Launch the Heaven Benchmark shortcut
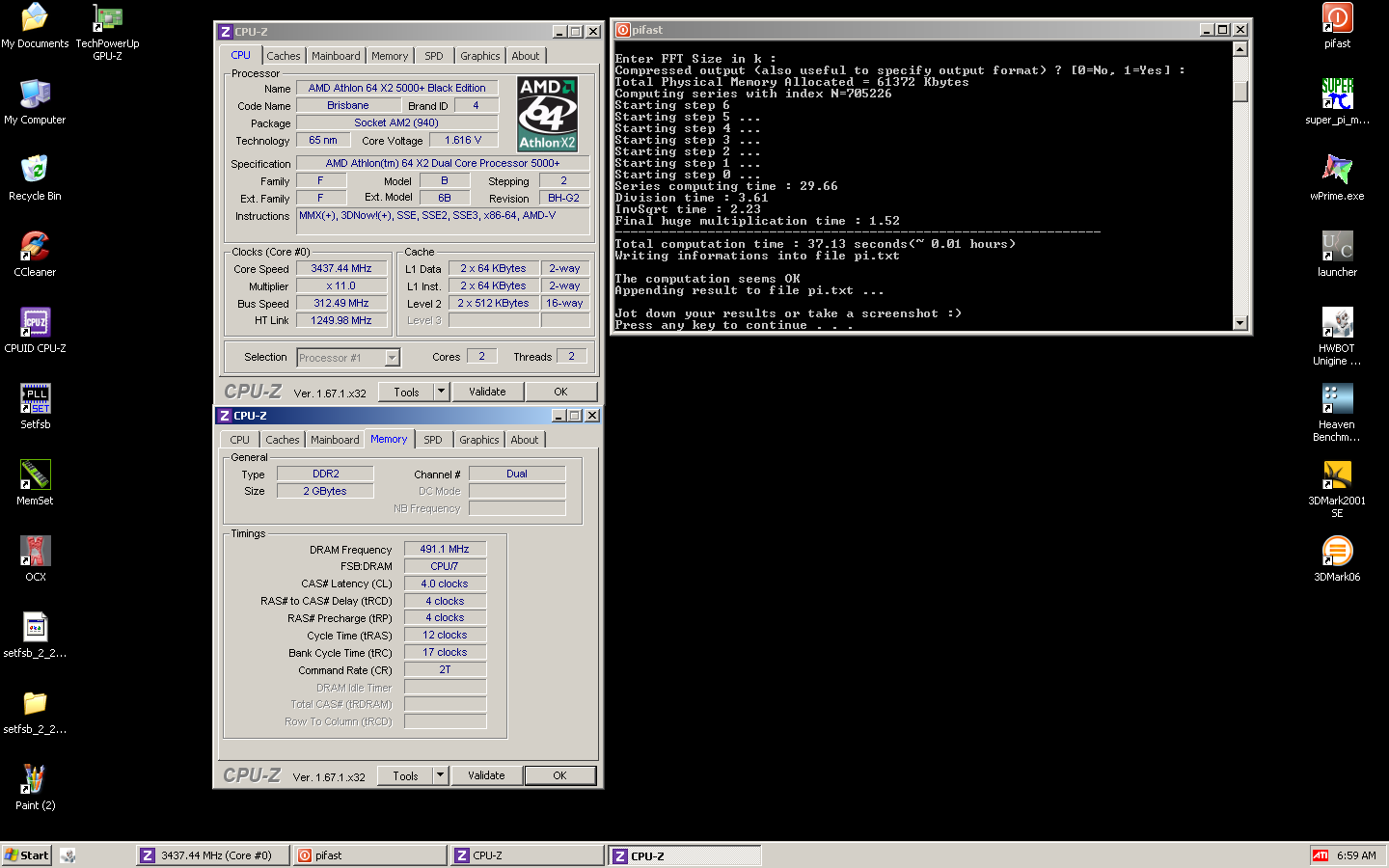1389x868 pixels. tap(1337, 398)
